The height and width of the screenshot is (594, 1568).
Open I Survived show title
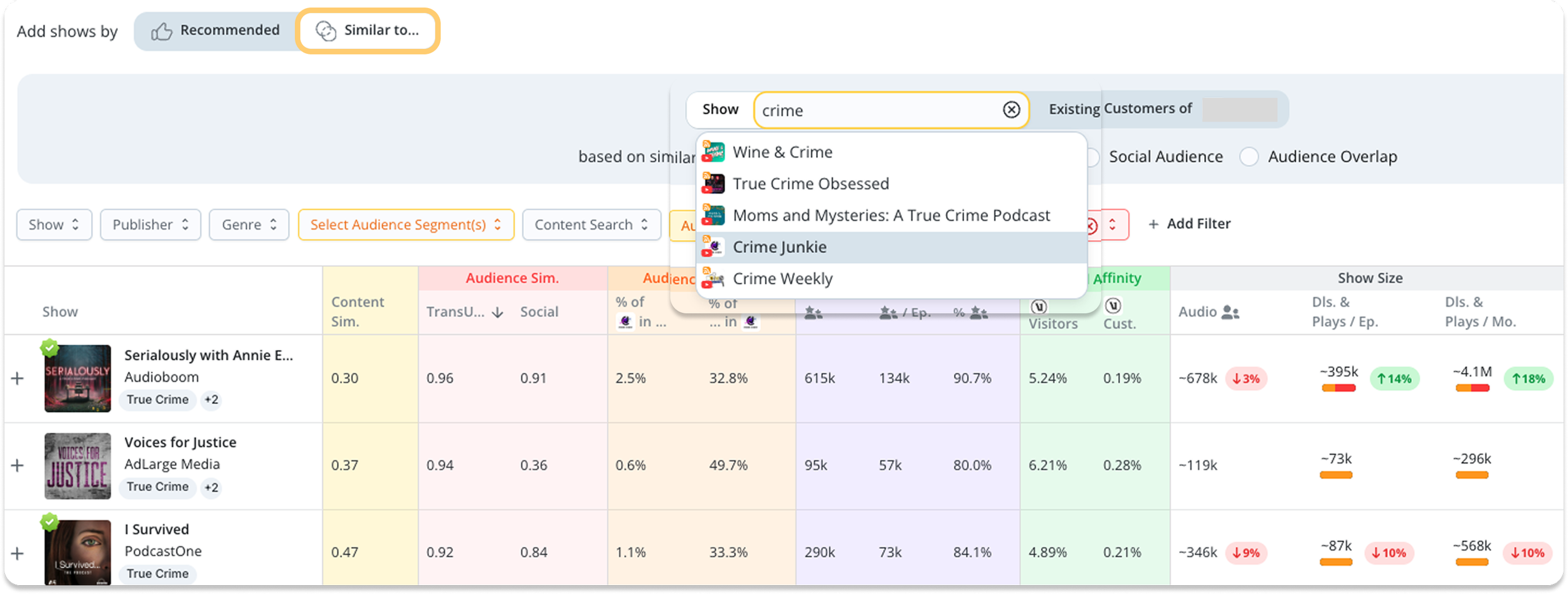(x=156, y=529)
